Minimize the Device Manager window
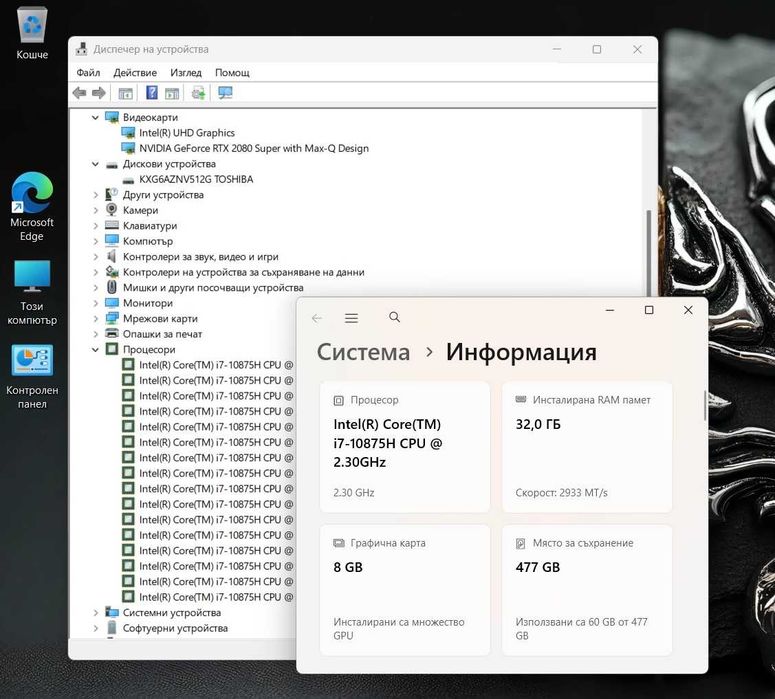 [557, 49]
